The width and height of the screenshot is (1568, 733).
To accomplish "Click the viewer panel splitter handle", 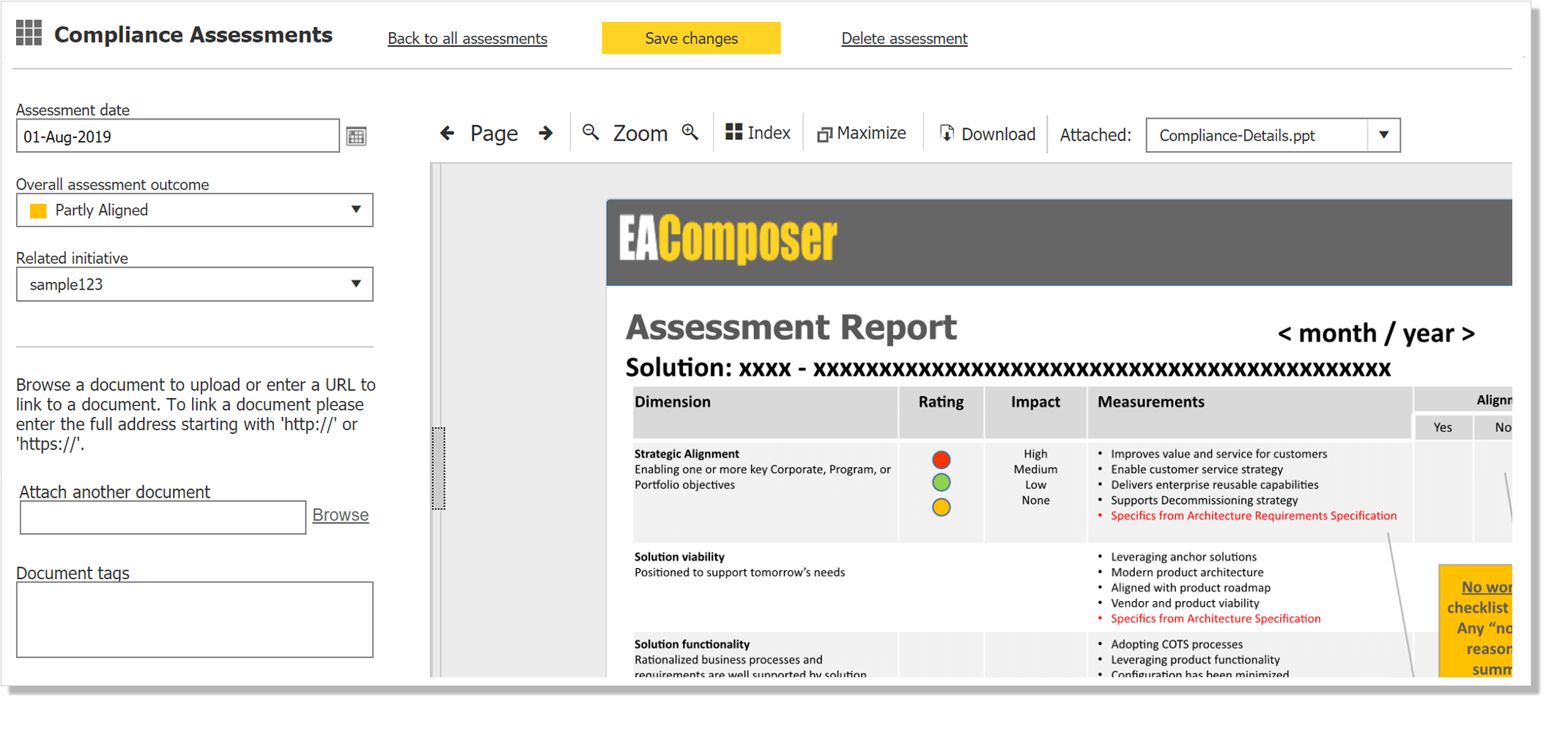I will click(x=438, y=468).
